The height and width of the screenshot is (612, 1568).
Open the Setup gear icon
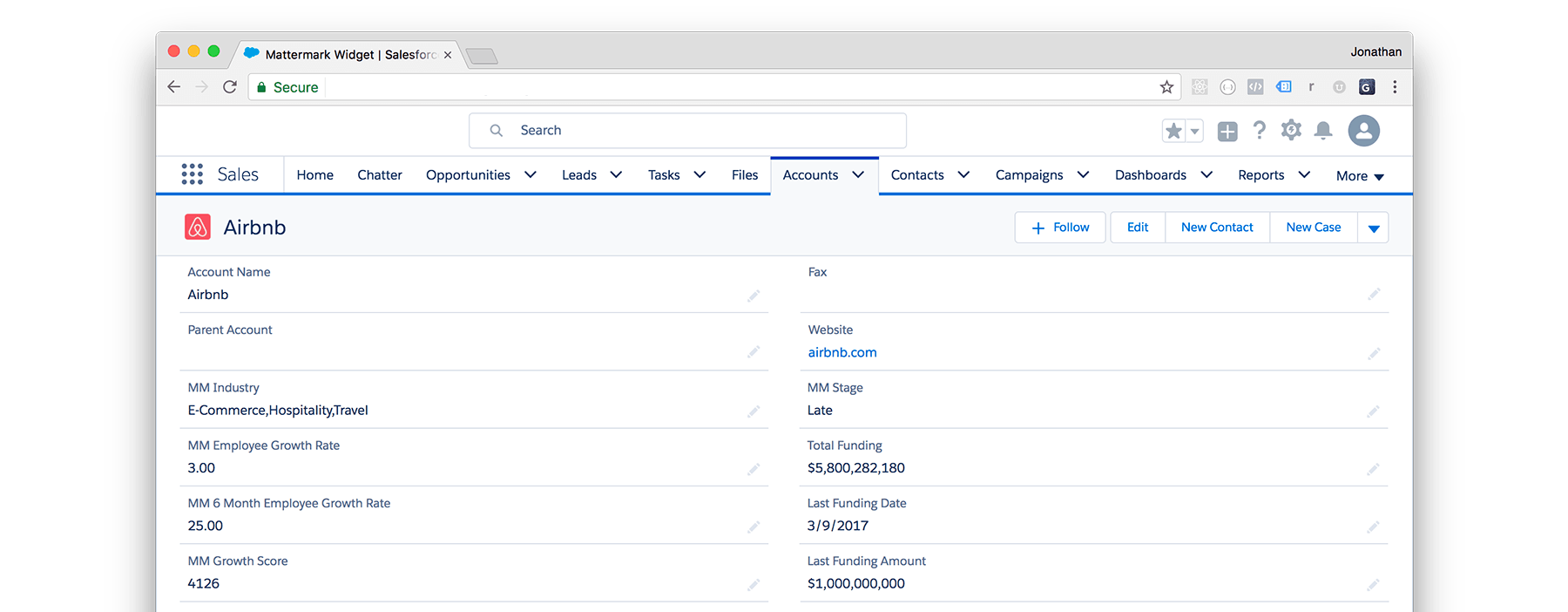pyautogui.click(x=1291, y=131)
